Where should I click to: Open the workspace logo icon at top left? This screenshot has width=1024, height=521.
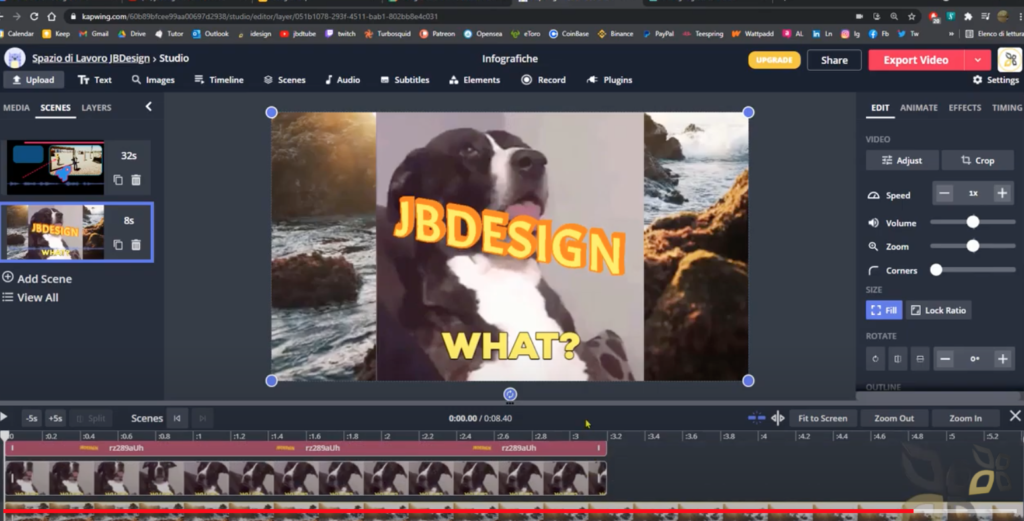tap(14, 58)
